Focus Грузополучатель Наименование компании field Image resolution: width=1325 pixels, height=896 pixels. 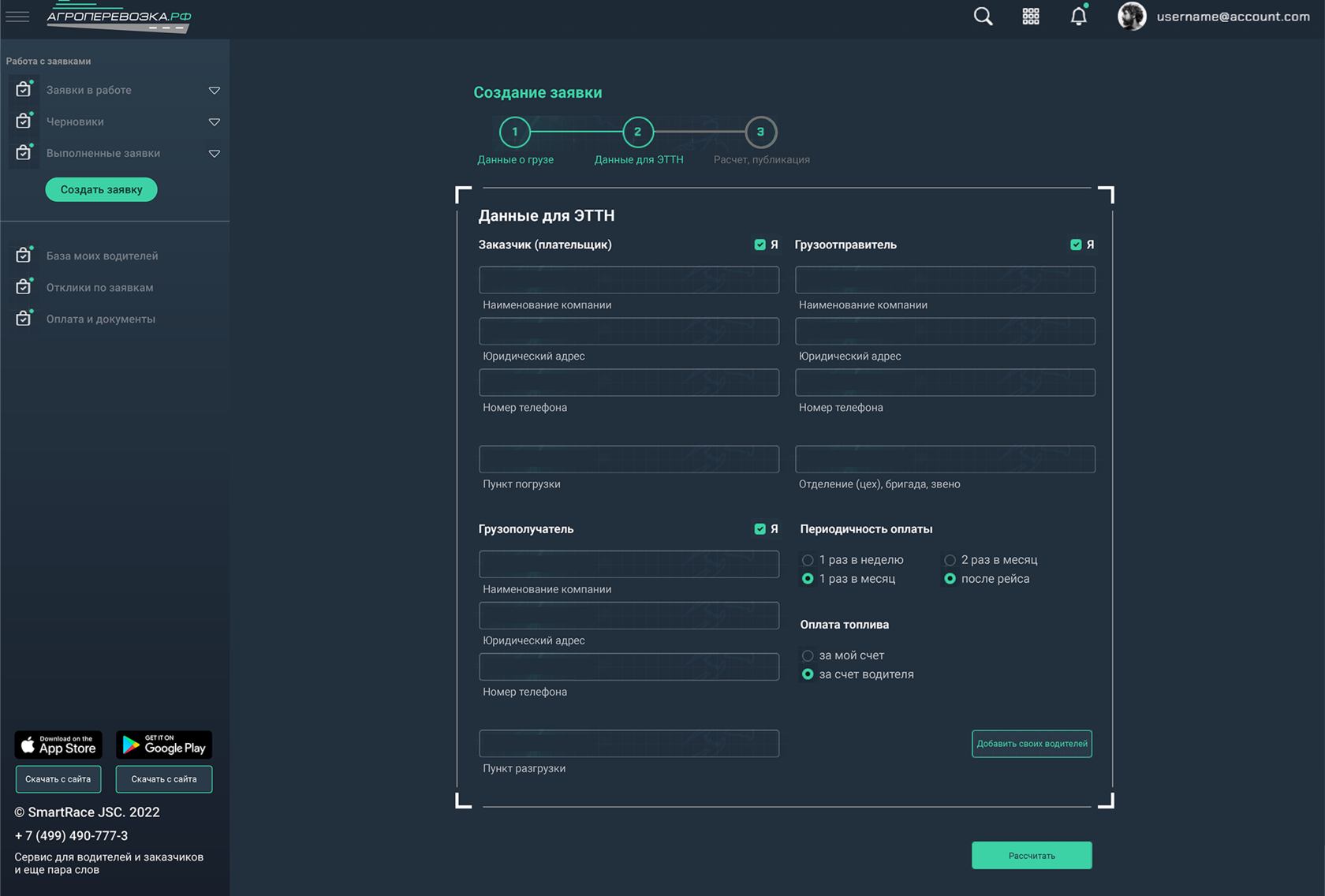coord(629,564)
